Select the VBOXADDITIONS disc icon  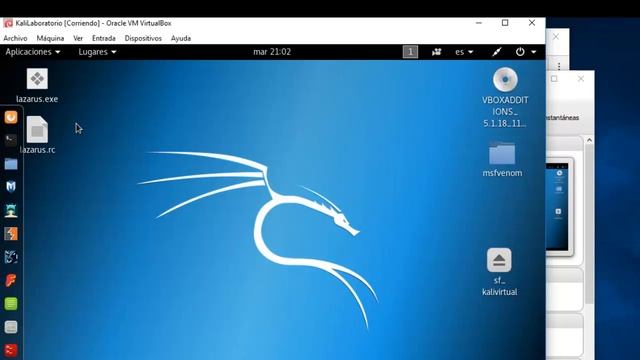(505, 98)
